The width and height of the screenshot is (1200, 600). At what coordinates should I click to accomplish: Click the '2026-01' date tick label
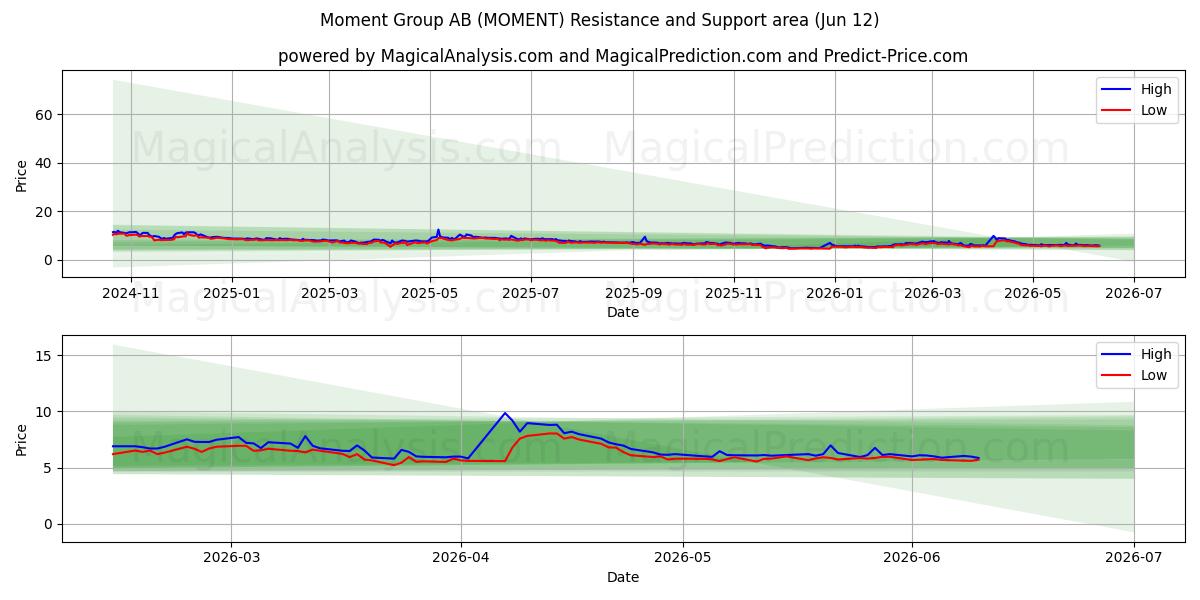point(833,294)
